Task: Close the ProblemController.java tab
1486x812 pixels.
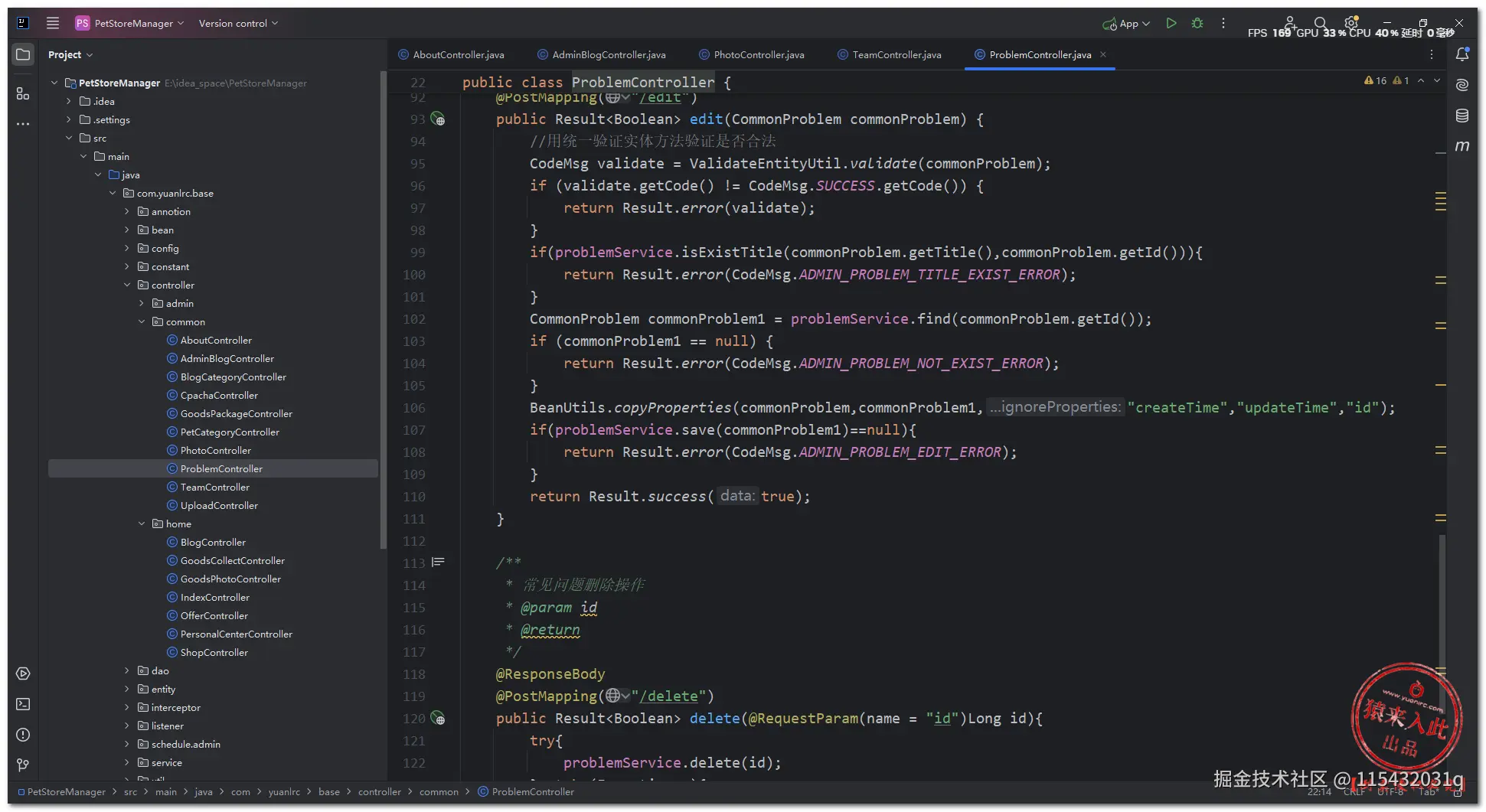Action: pyautogui.click(x=1103, y=54)
